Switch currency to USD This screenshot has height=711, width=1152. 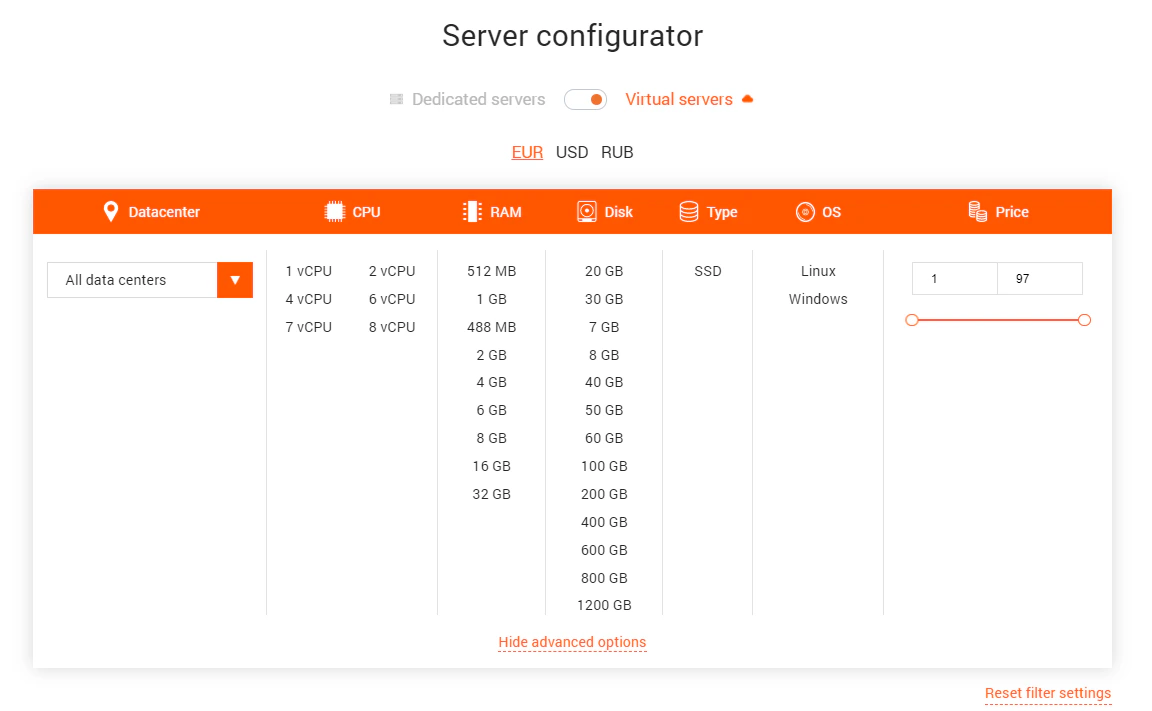(572, 152)
